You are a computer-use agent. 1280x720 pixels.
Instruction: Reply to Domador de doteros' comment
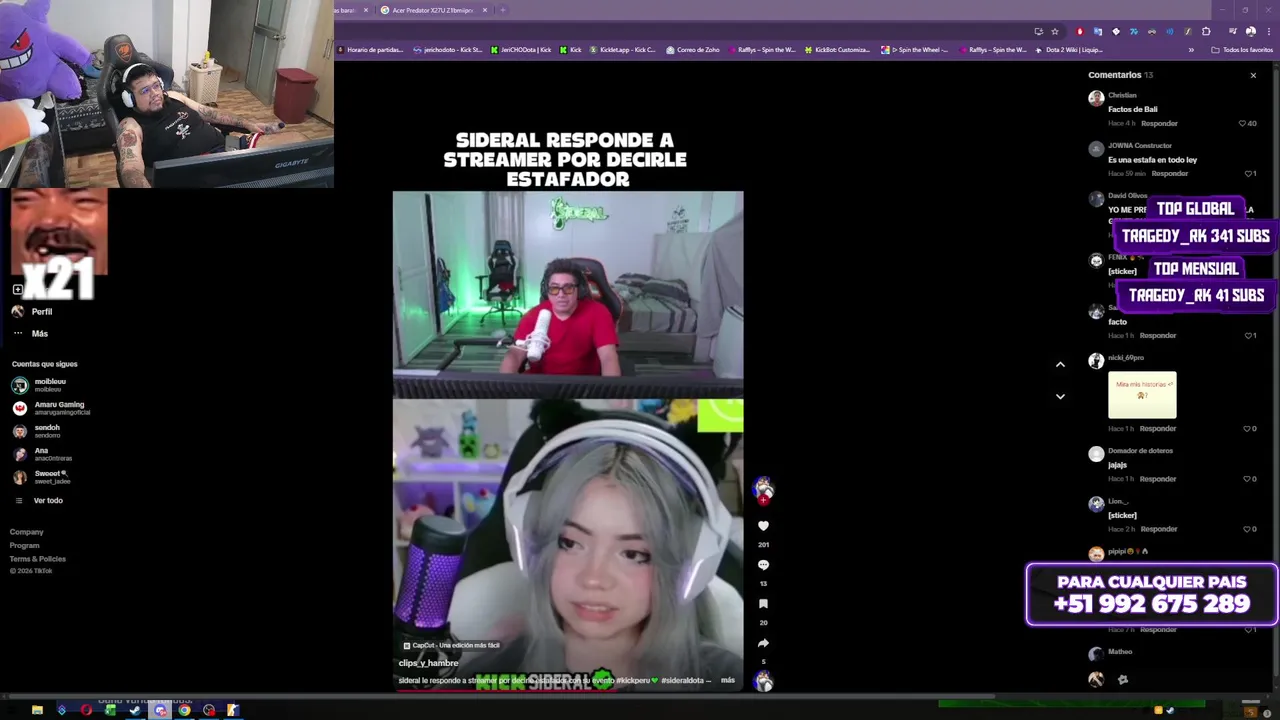[x=1158, y=479]
